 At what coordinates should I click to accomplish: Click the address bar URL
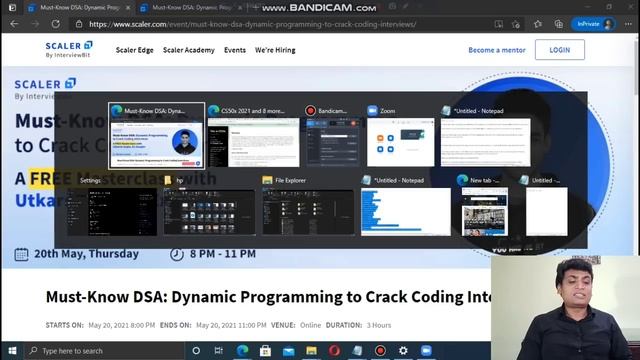tap(253, 24)
